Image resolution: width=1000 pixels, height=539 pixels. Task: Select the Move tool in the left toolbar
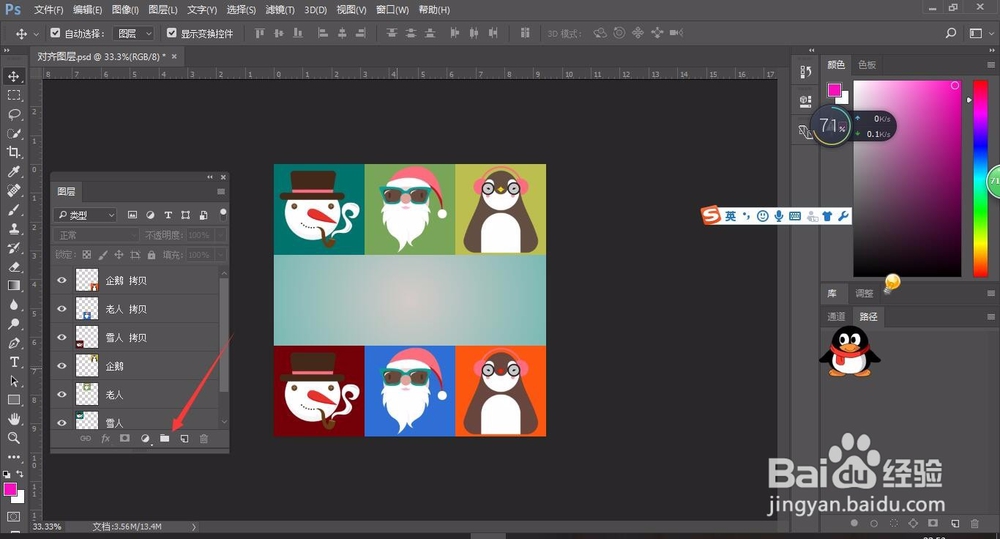point(13,76)
